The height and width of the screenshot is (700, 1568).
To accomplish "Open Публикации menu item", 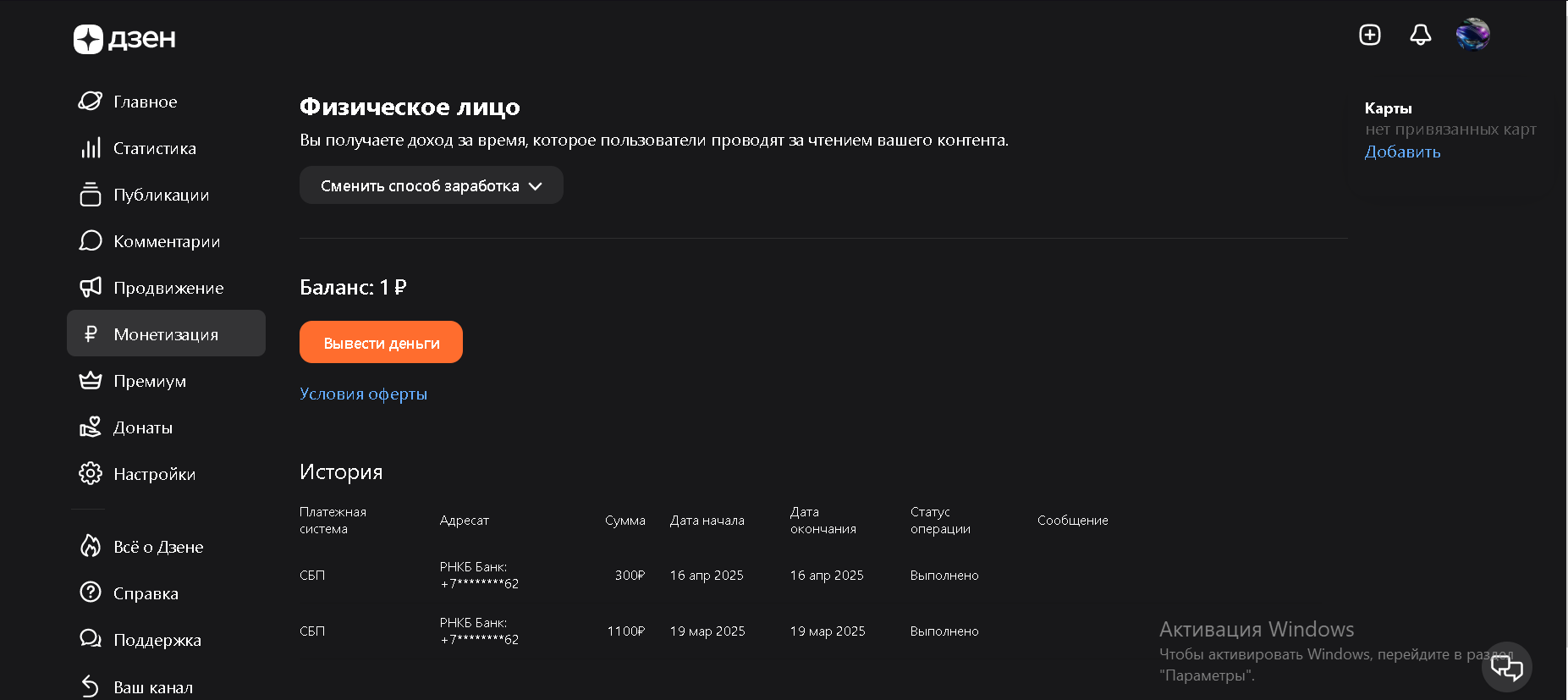I will (161, 195).
